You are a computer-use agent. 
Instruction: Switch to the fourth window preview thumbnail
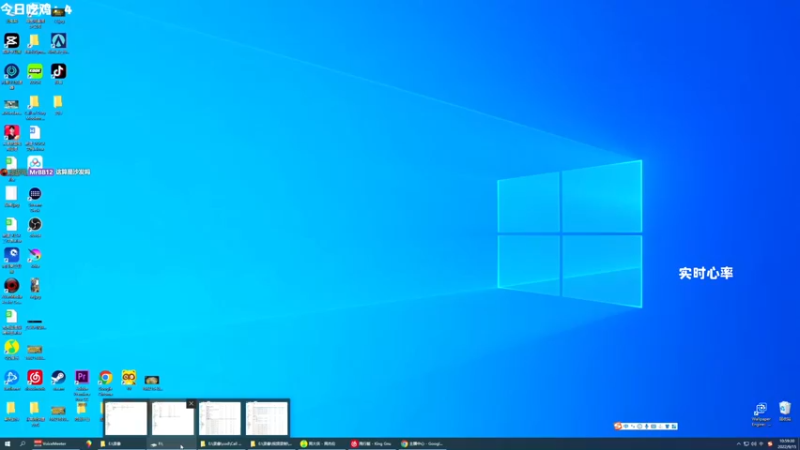click(267, 418)
